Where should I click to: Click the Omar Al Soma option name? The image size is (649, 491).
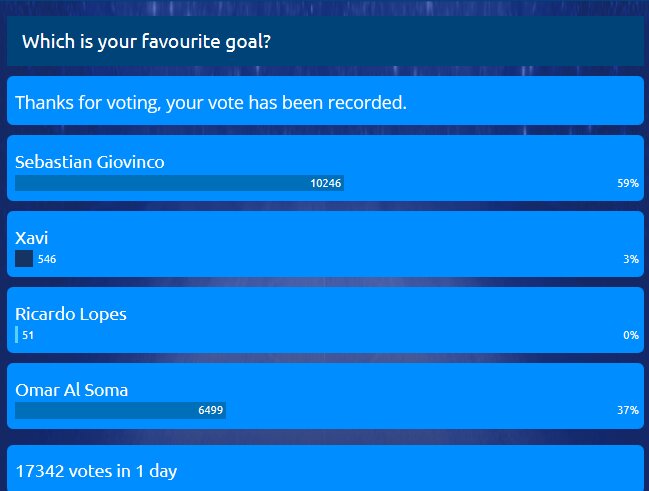point(72,390)
